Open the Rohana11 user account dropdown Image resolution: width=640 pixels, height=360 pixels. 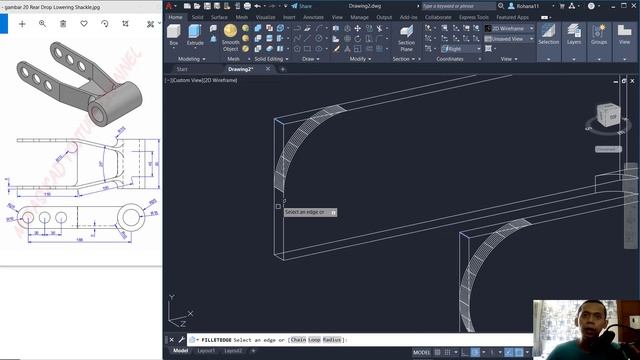tap(531, 6)
